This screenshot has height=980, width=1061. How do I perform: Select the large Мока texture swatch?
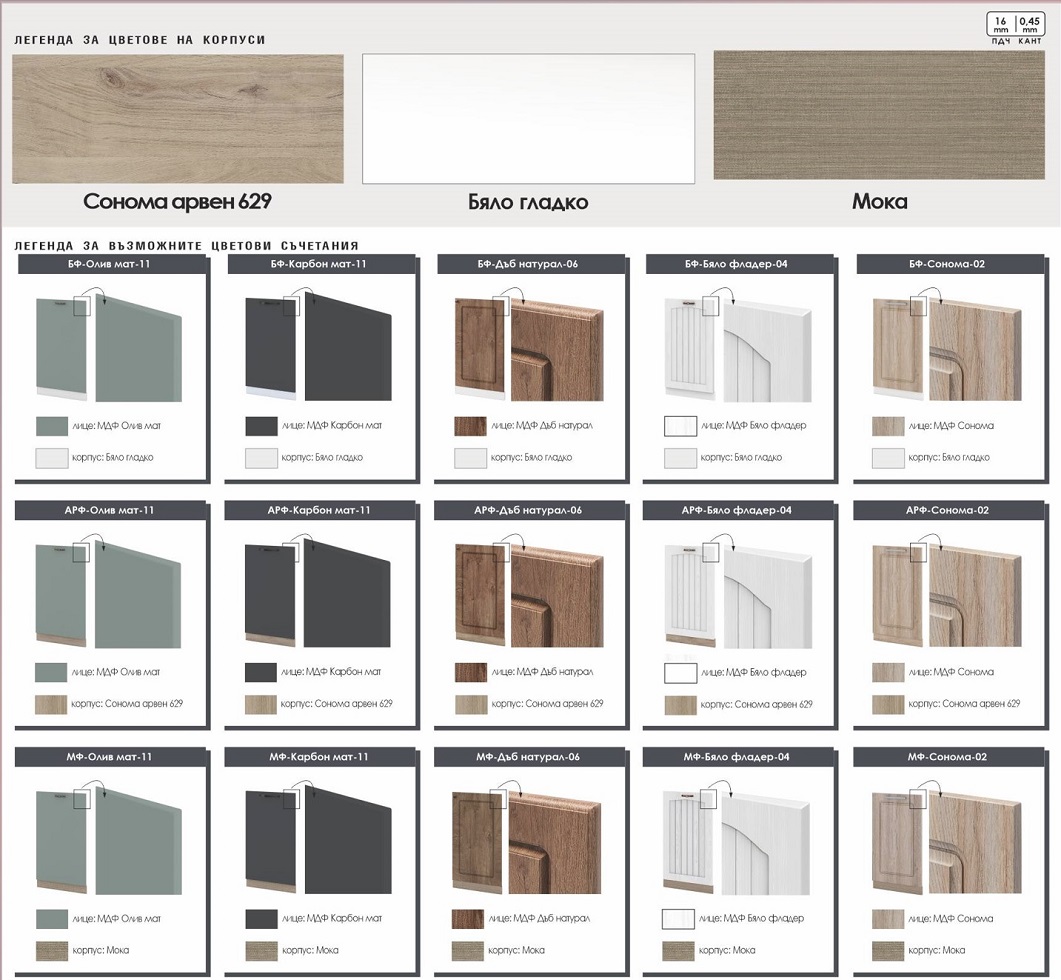click(878, 115)
